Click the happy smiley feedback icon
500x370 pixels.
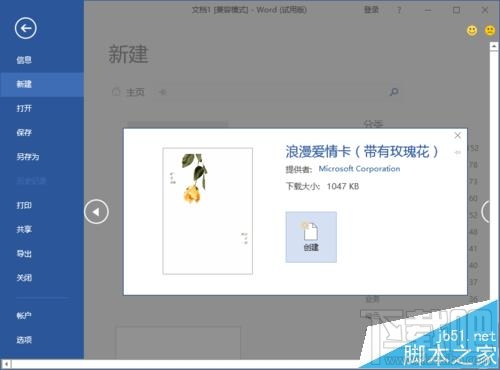[472, 31]
